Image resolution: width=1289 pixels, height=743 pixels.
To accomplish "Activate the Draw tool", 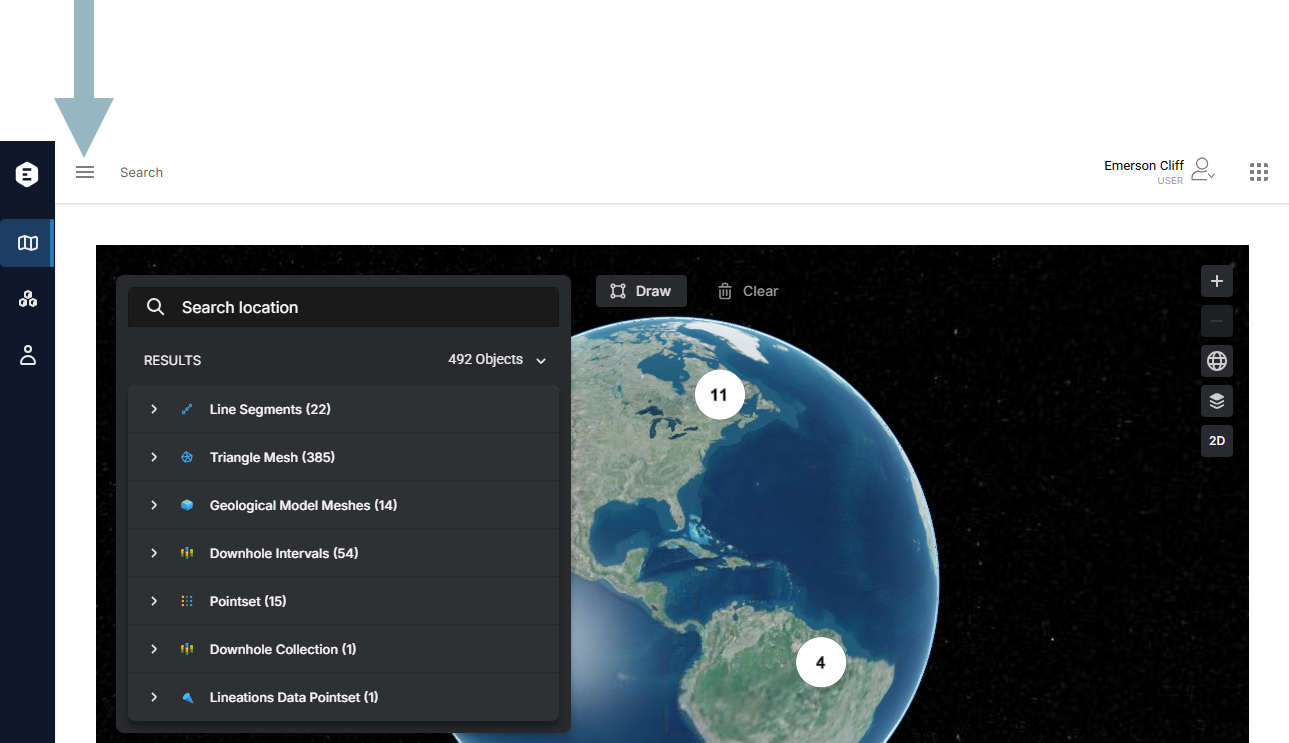I will (641, 291).
